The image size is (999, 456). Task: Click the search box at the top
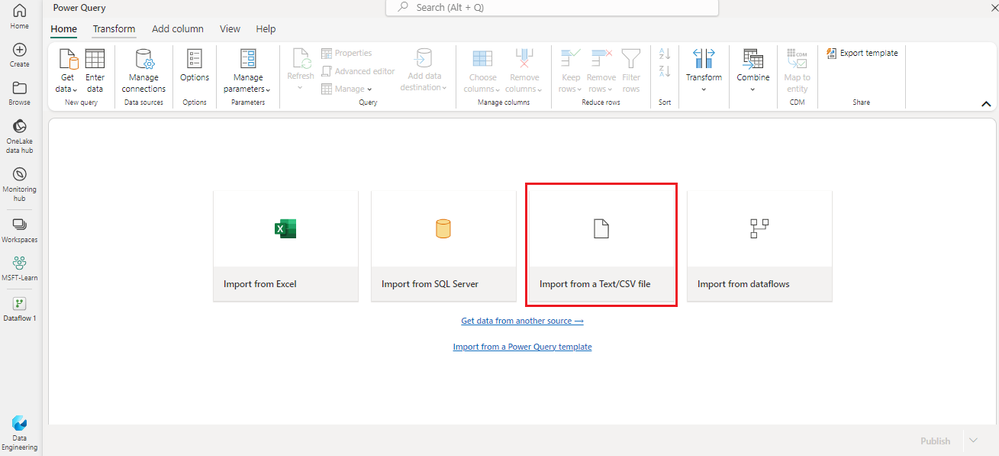pos(552,8)
